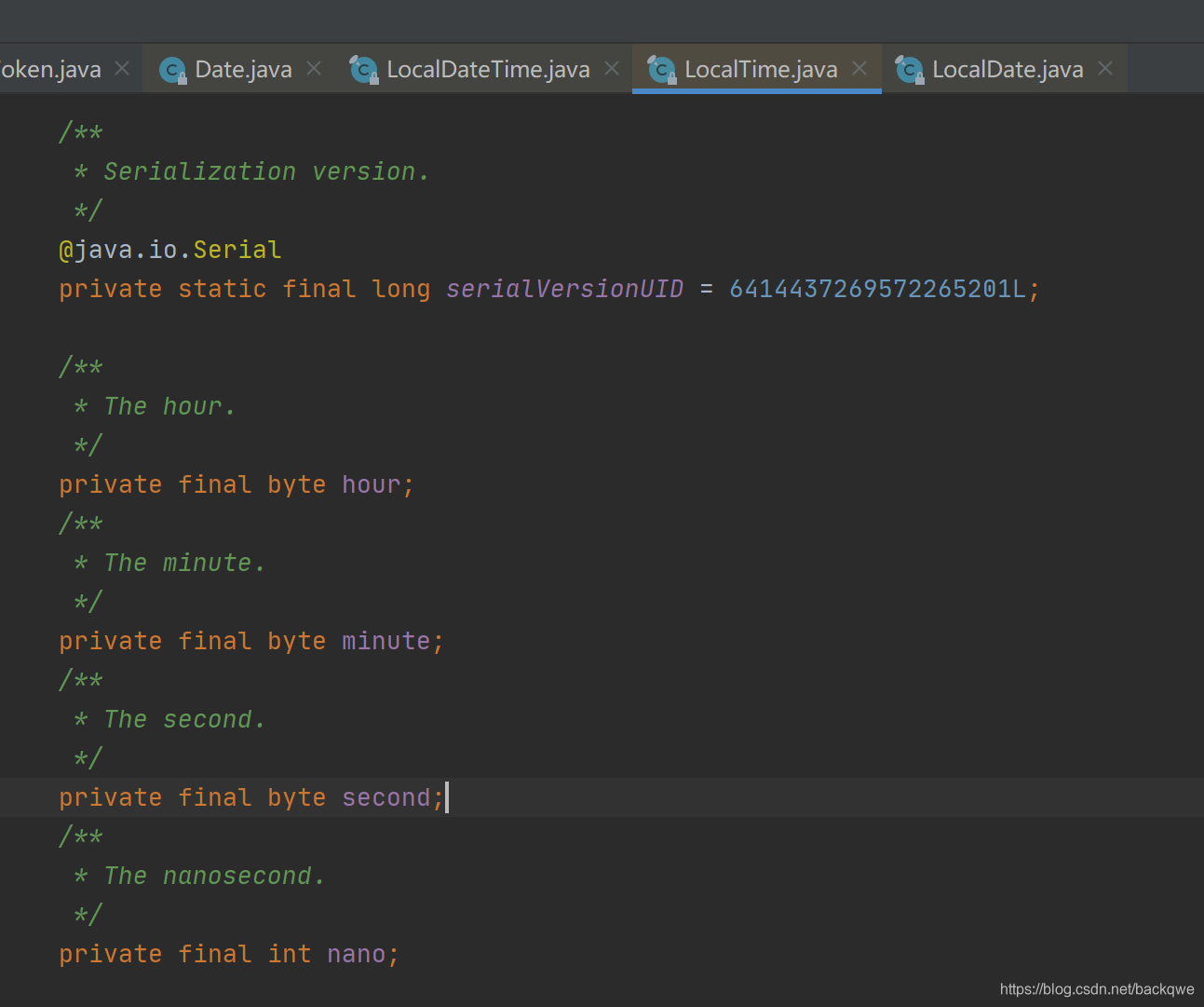Click the 'int' type in the nano declaration
The image size is (1204, 1007).
(x=290, y=954)
